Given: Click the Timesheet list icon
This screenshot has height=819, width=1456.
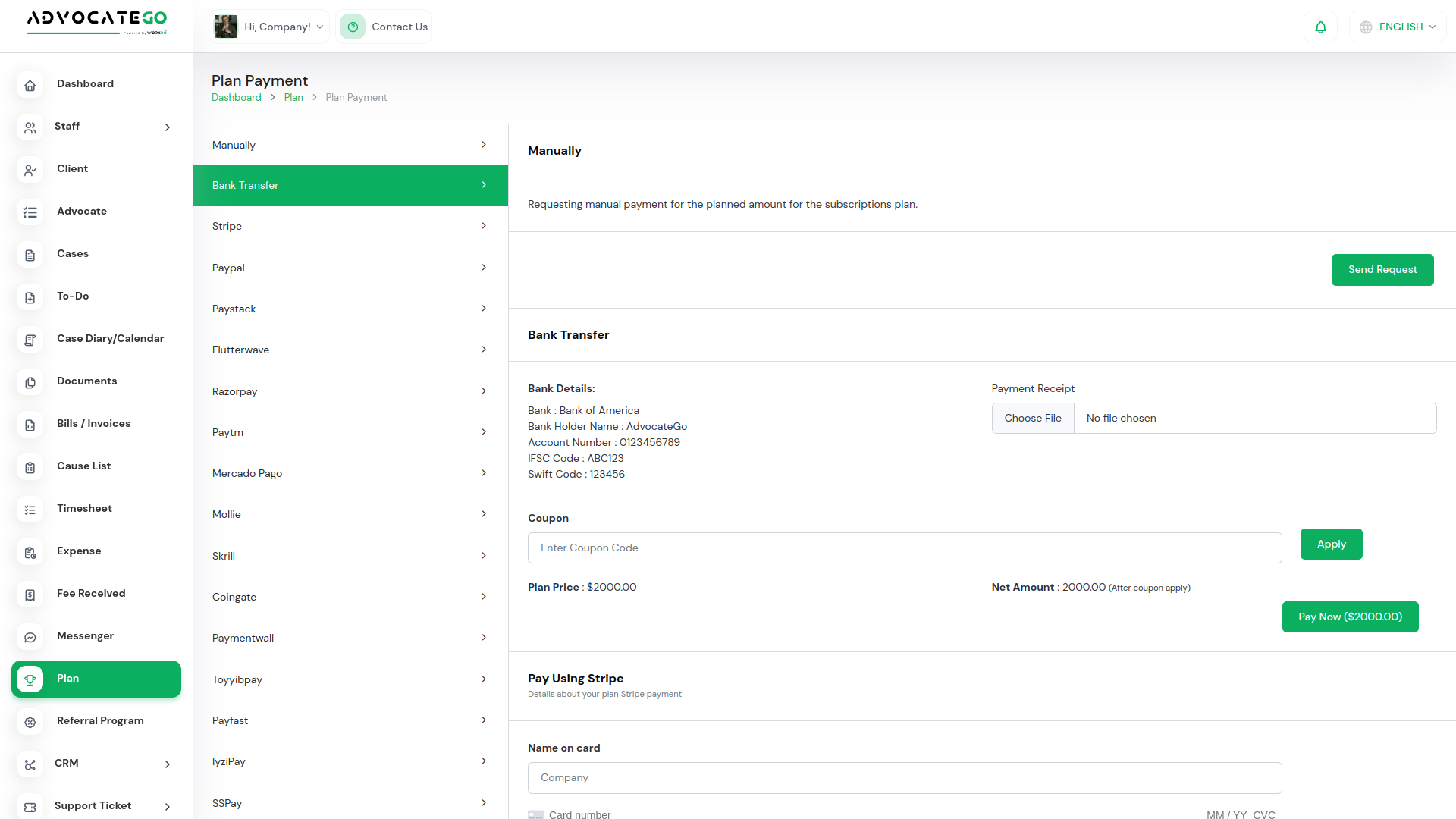Looking at the screenshot, I should pos(30,510).
